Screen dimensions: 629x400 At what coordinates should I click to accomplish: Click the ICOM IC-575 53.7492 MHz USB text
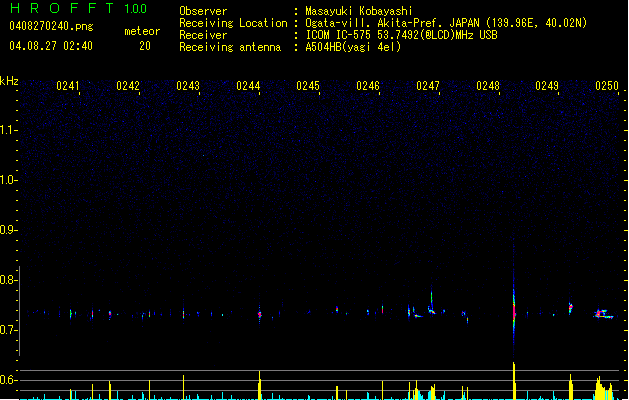[402, 35]
